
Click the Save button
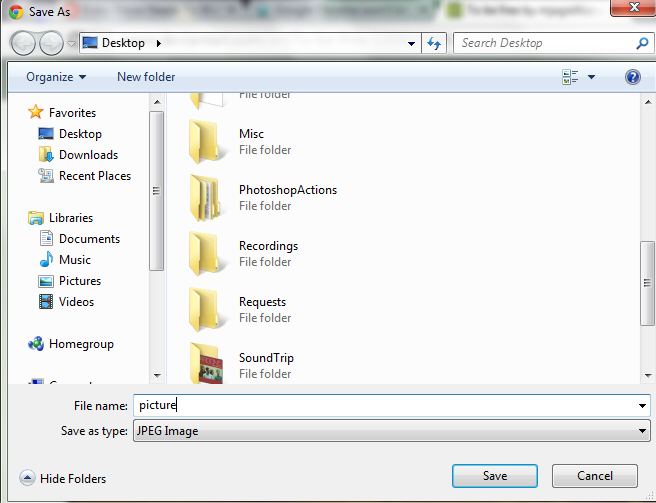(x=495, y=476)
